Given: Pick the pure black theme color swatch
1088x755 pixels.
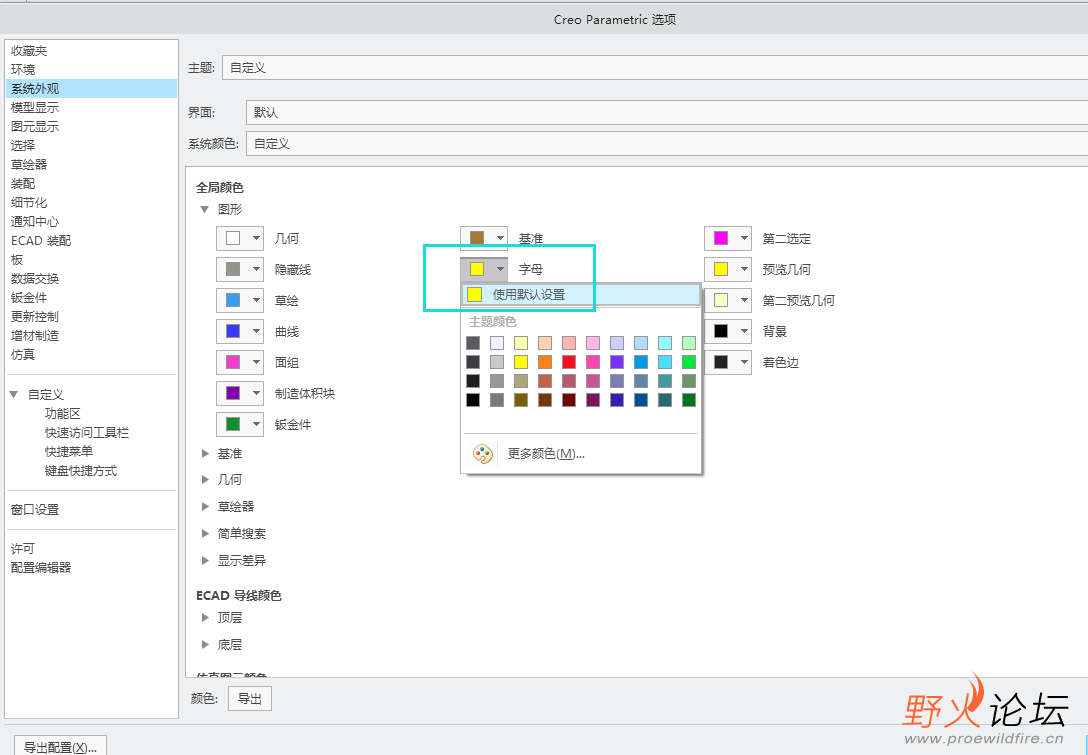Looking at the screenshot, I should coord(473,400).
